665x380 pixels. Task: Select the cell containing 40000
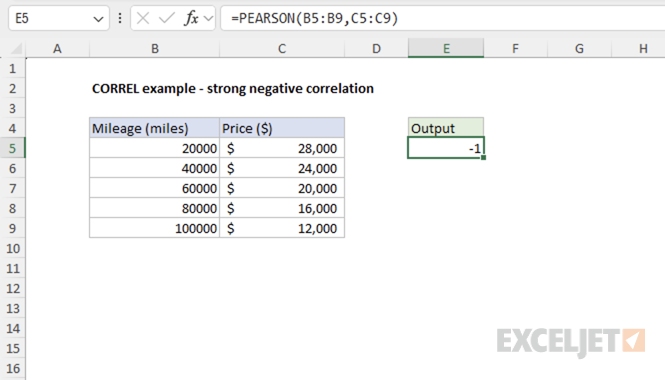click(x=154, y=168)
